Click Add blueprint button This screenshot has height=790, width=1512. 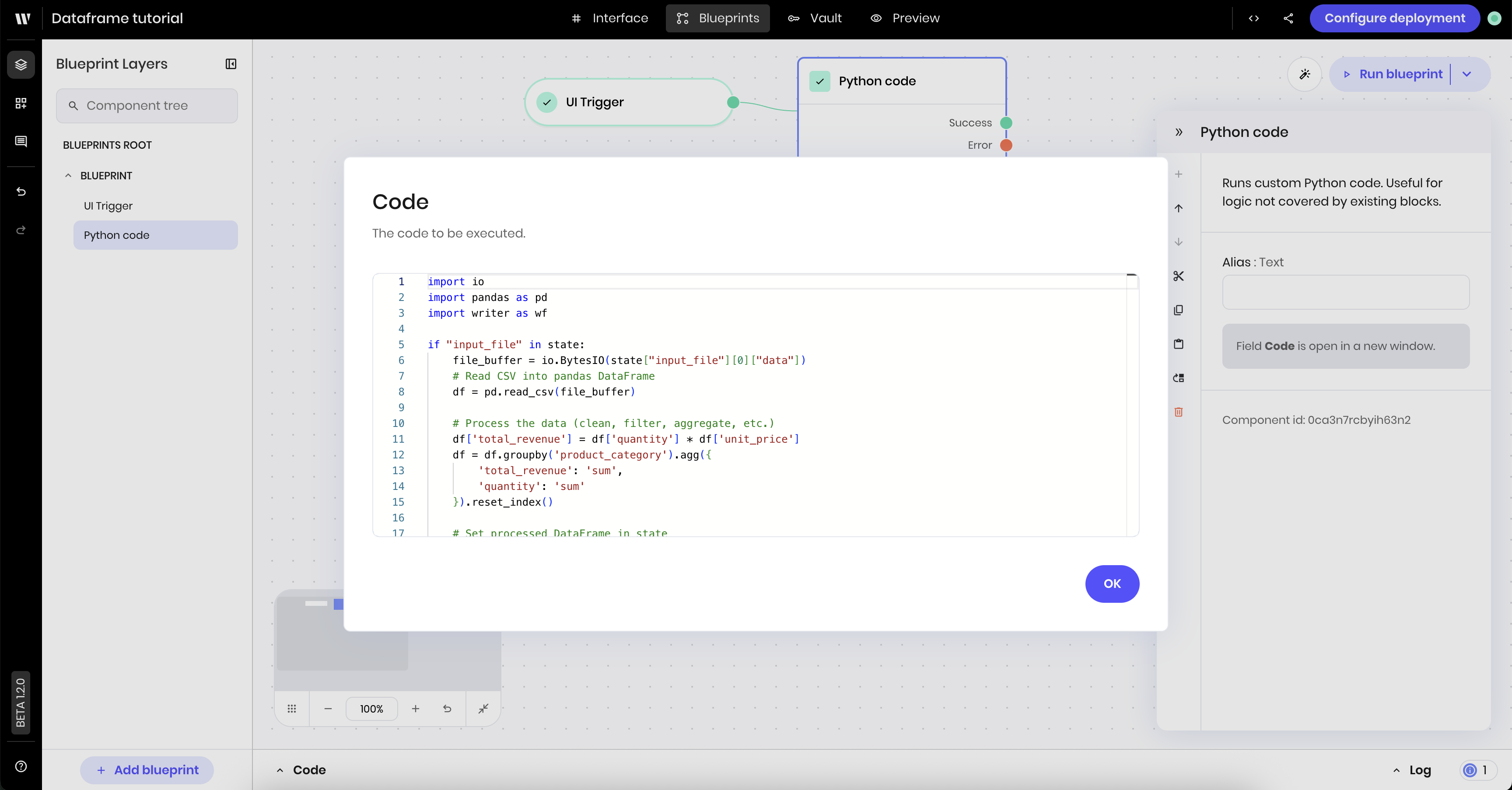pos(147,769)
